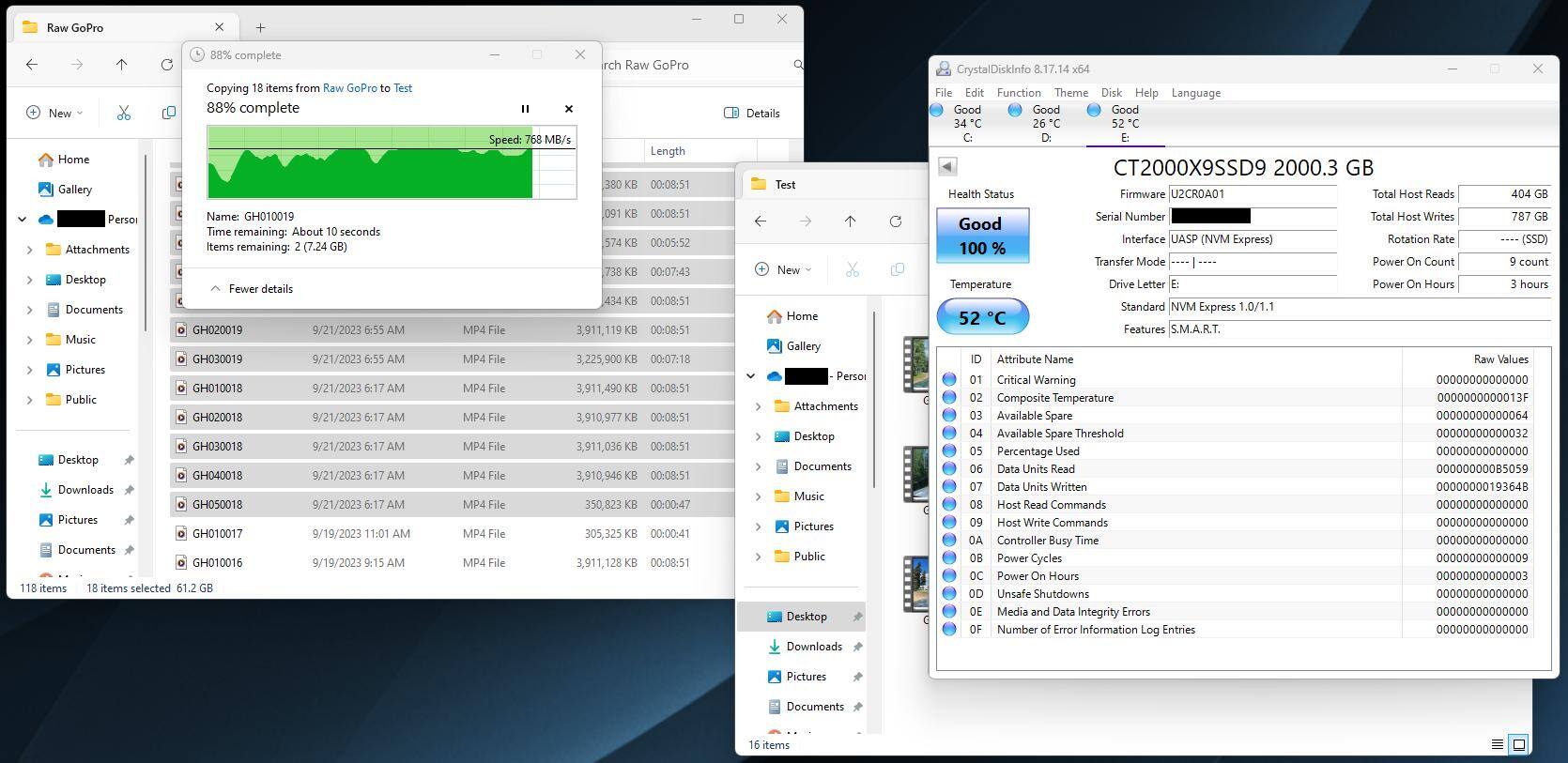
Task: Select file GH010016 in the file list
Action: click(x=217, y=563)
